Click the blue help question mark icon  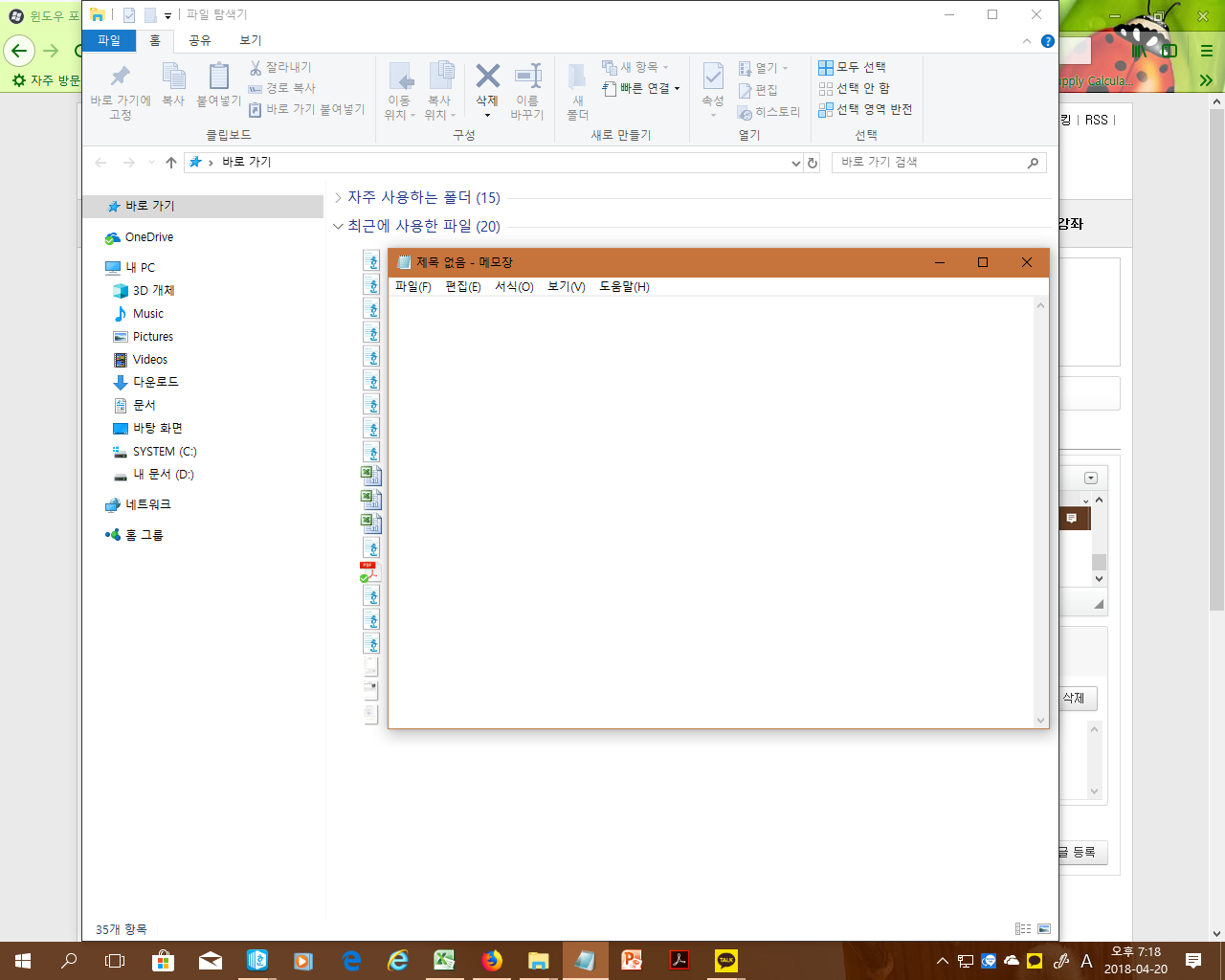click(1048, 41)
